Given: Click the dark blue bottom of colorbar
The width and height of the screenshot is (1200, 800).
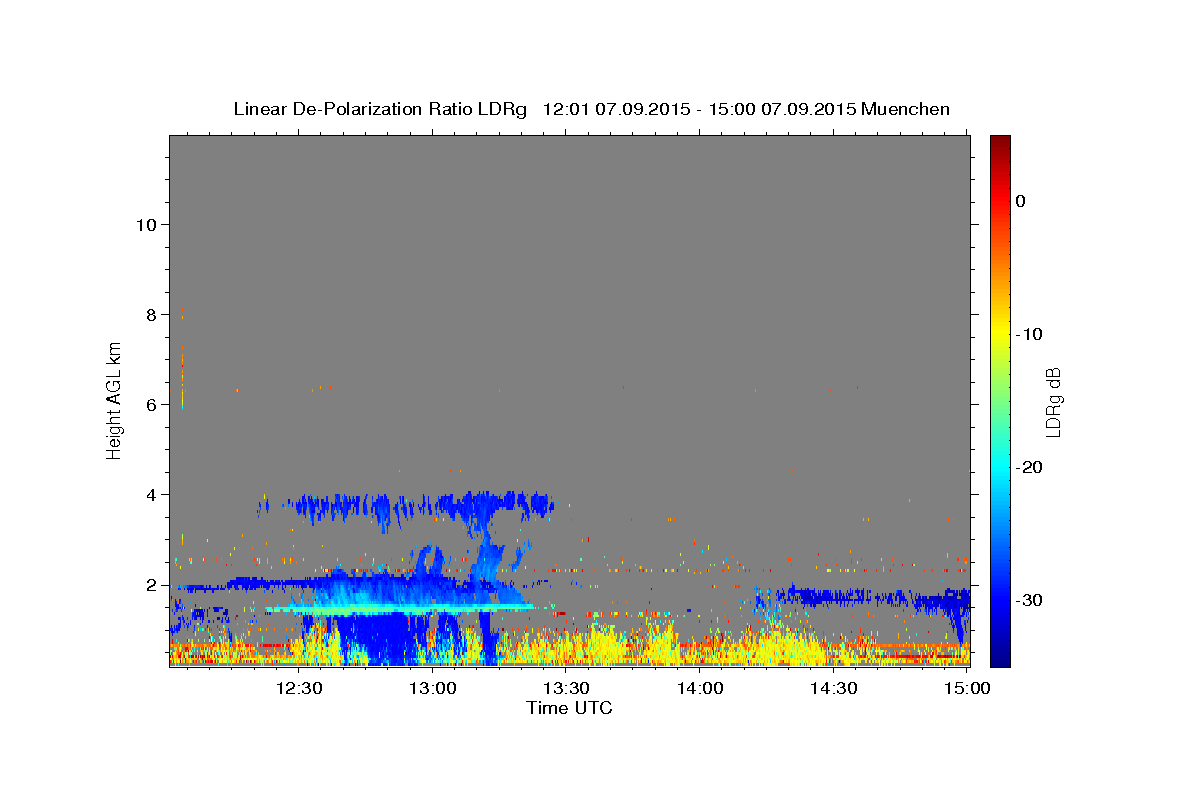Looking at the screenshot, I should coord(1000,655).
